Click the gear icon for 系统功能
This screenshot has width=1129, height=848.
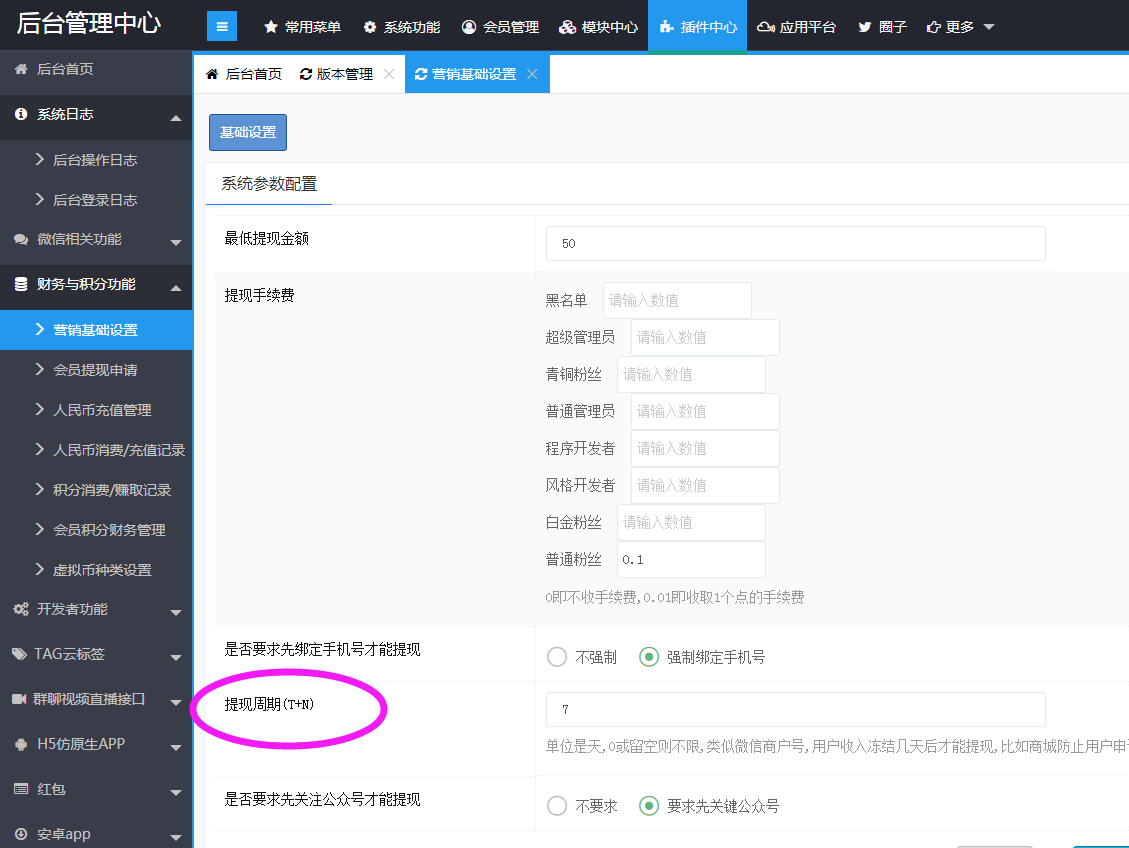370,27
